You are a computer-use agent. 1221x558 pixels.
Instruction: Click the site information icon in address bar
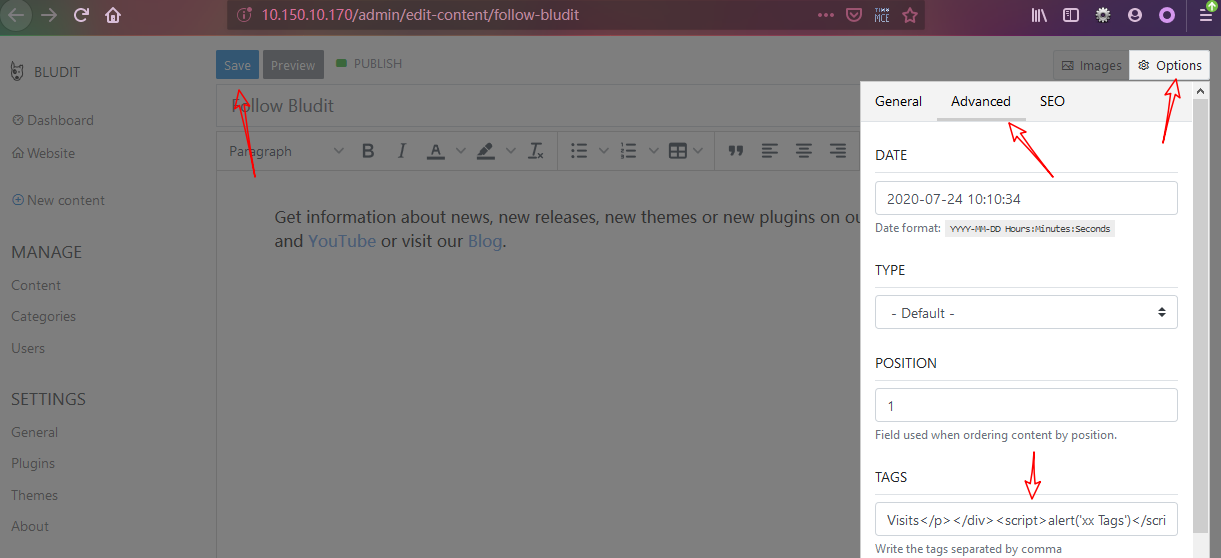pos(243,15)
